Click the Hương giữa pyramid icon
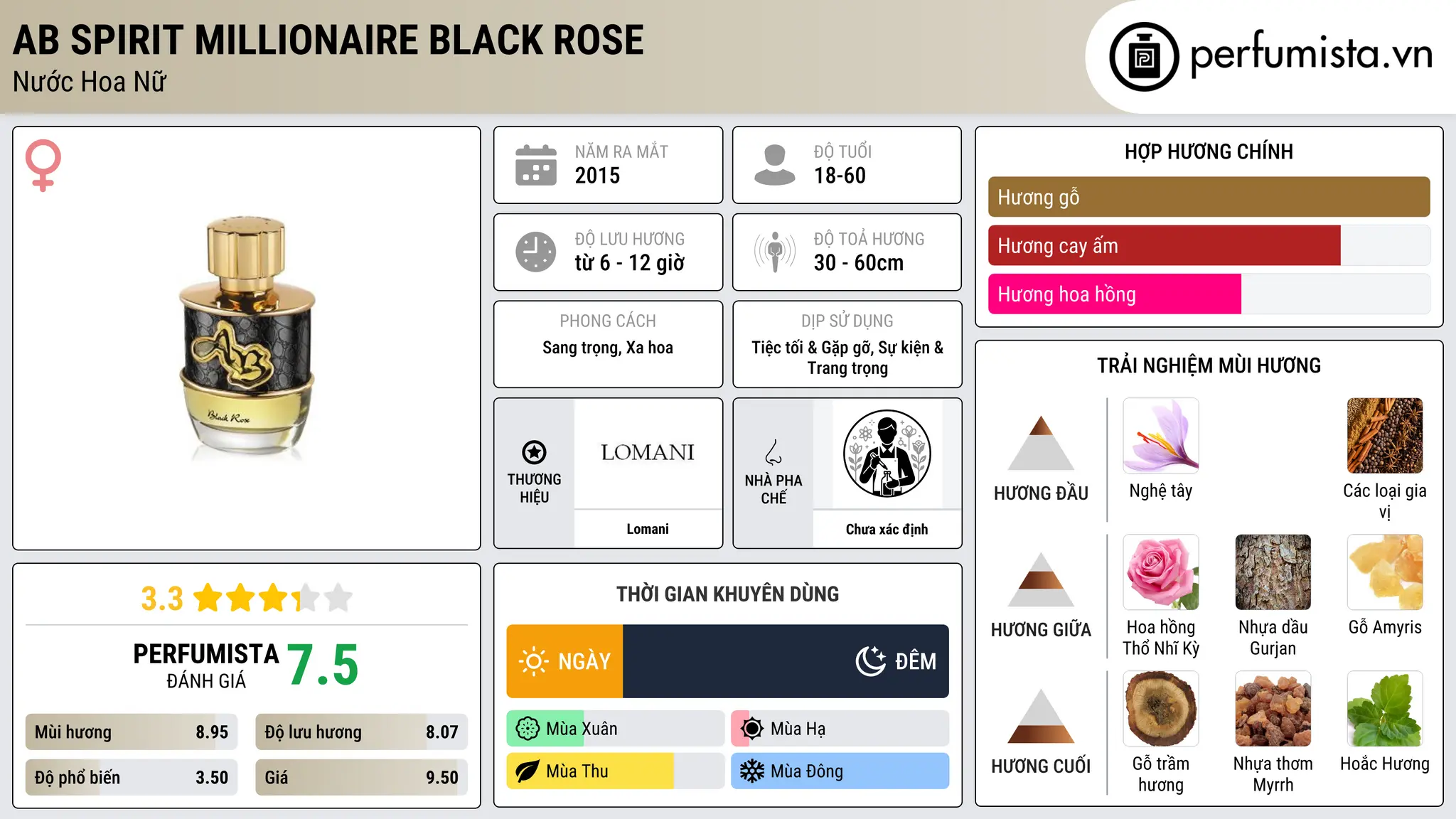Image resolution: width=1456 pixels, height=819 pixels. click(1041, 579)
